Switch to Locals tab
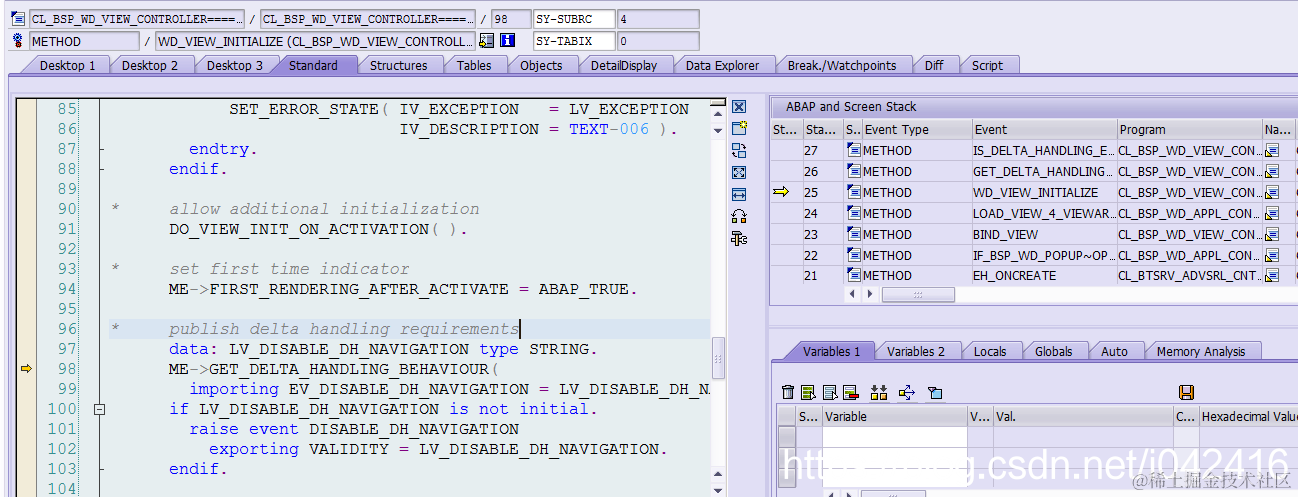The height and width of the screenshot is (497, 1298). (x=990, y=351)
